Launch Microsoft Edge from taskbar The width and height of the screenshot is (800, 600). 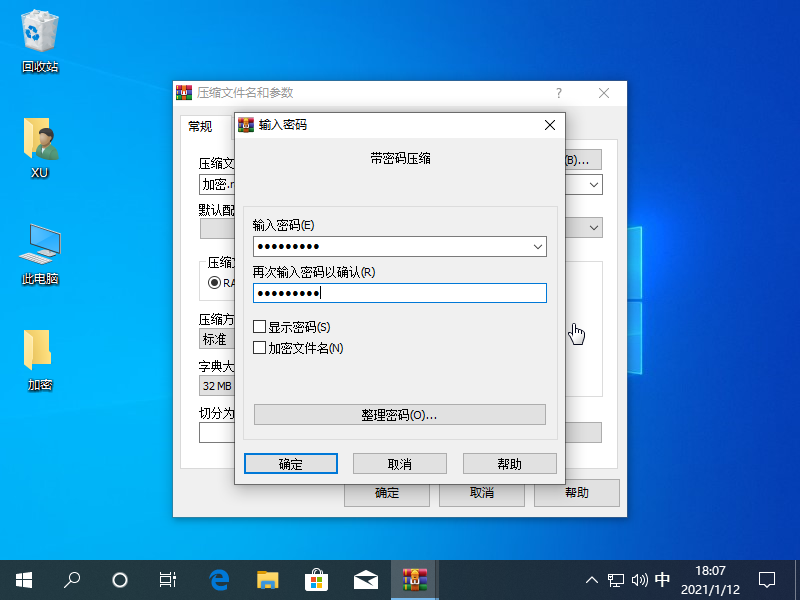219,579
